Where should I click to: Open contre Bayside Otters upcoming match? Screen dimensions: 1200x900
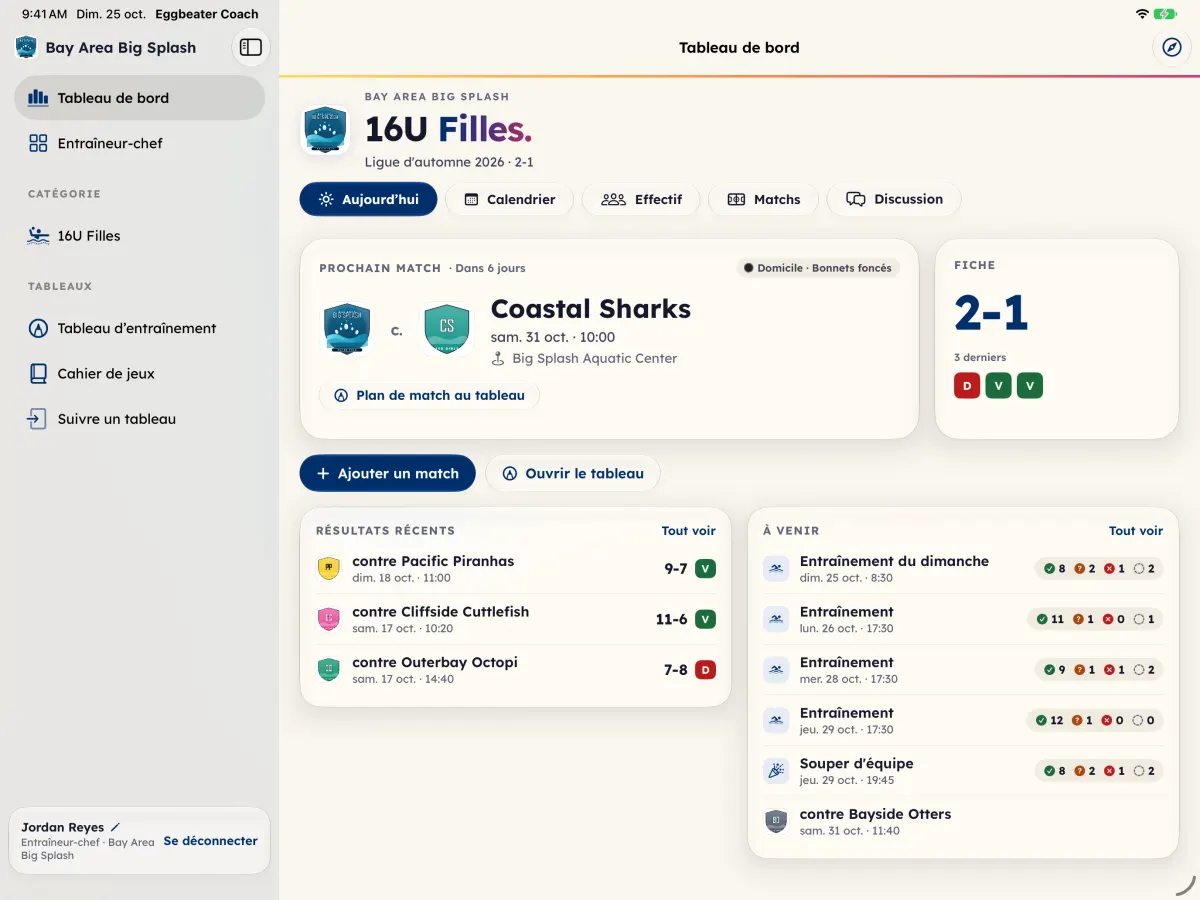(x=963, y=821)
